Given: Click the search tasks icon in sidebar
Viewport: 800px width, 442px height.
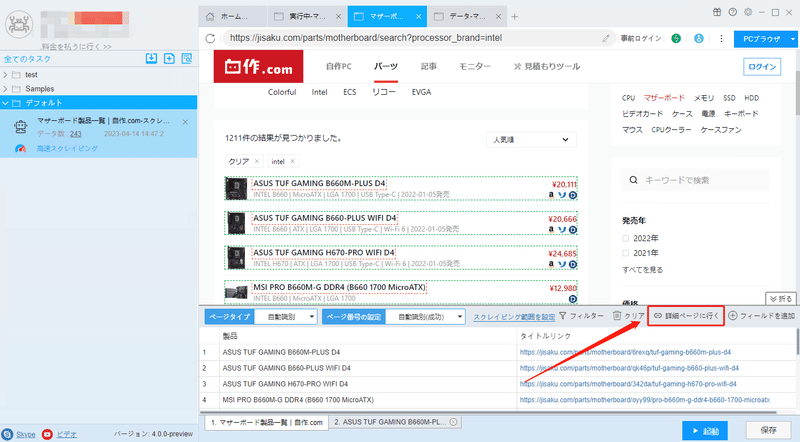Looking at the screenshot, I should click(187, 58).
